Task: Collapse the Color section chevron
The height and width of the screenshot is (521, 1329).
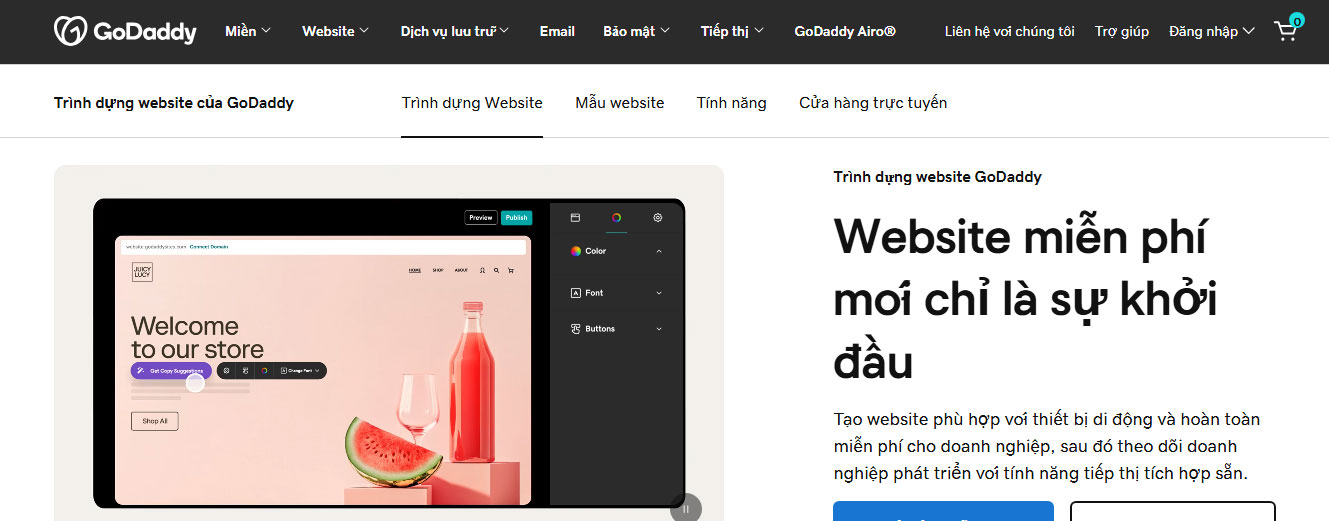Action: point(659,251)
